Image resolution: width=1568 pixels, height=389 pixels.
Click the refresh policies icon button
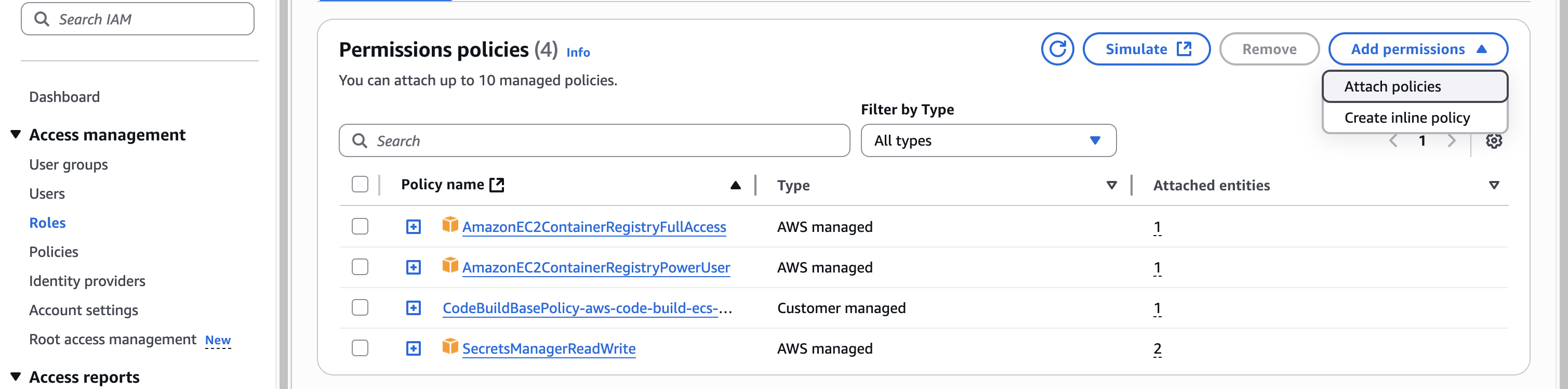tap(1057, 49)
